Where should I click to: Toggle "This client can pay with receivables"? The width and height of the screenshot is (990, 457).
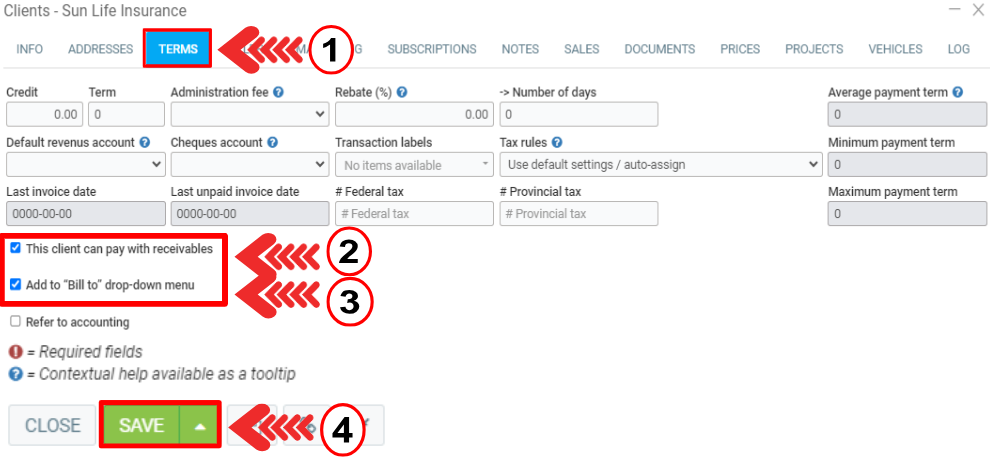click(16, 248)
